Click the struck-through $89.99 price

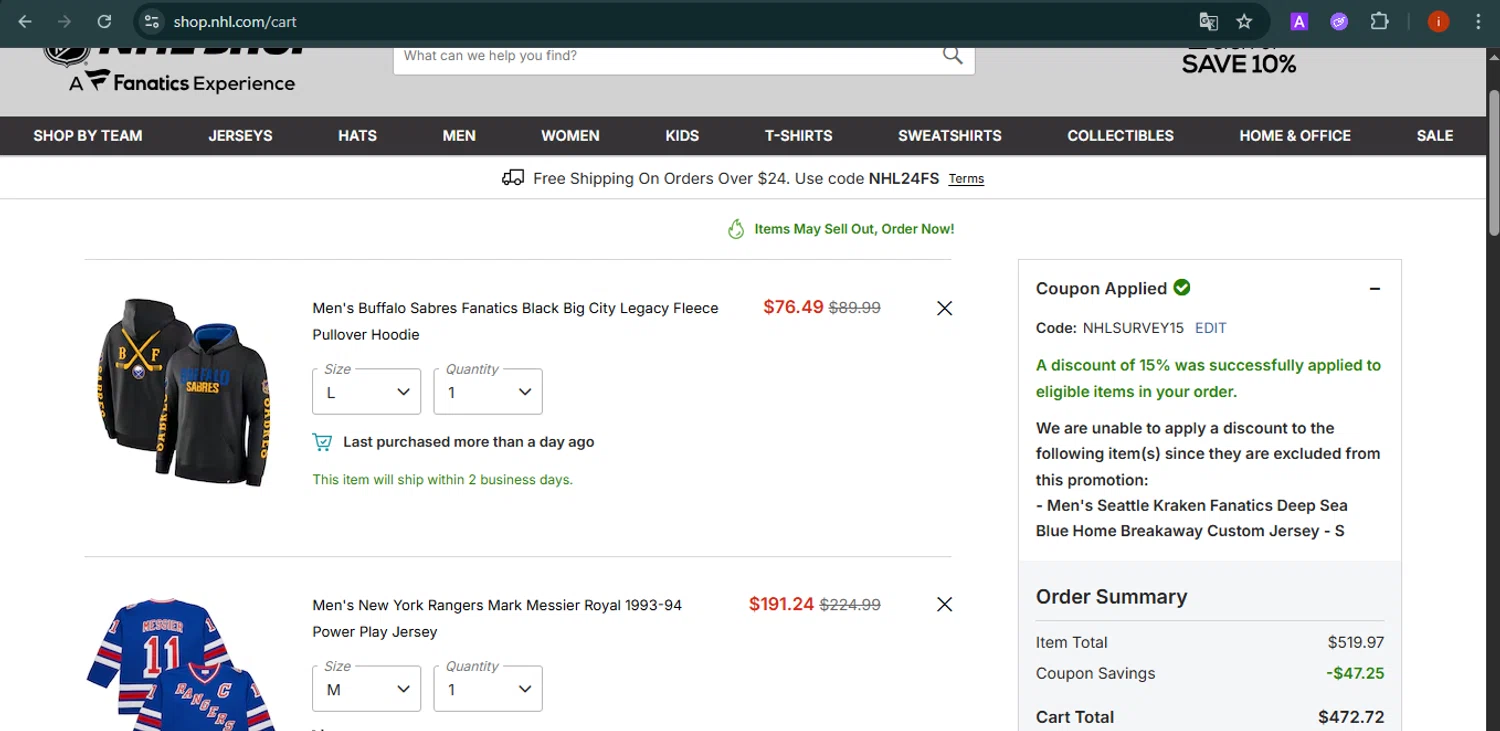coord(855,308)
